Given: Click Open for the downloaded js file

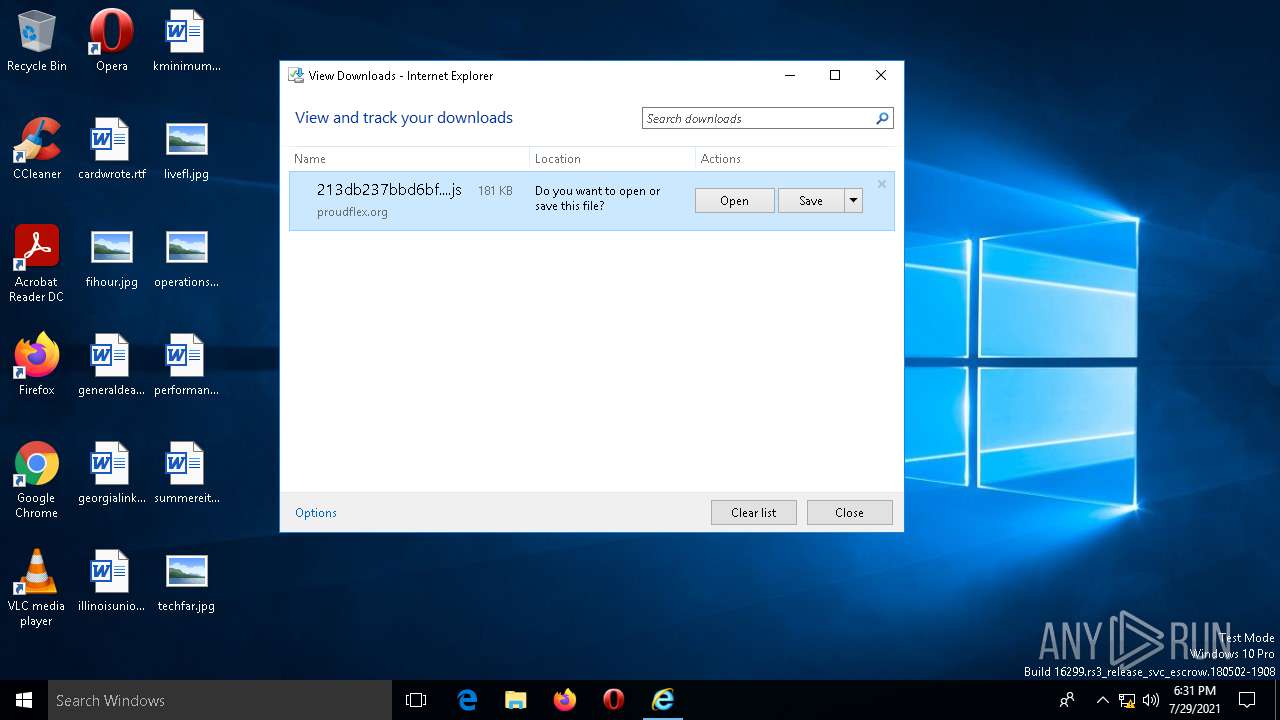Looking at the screenshot, I should click(734, 201).
